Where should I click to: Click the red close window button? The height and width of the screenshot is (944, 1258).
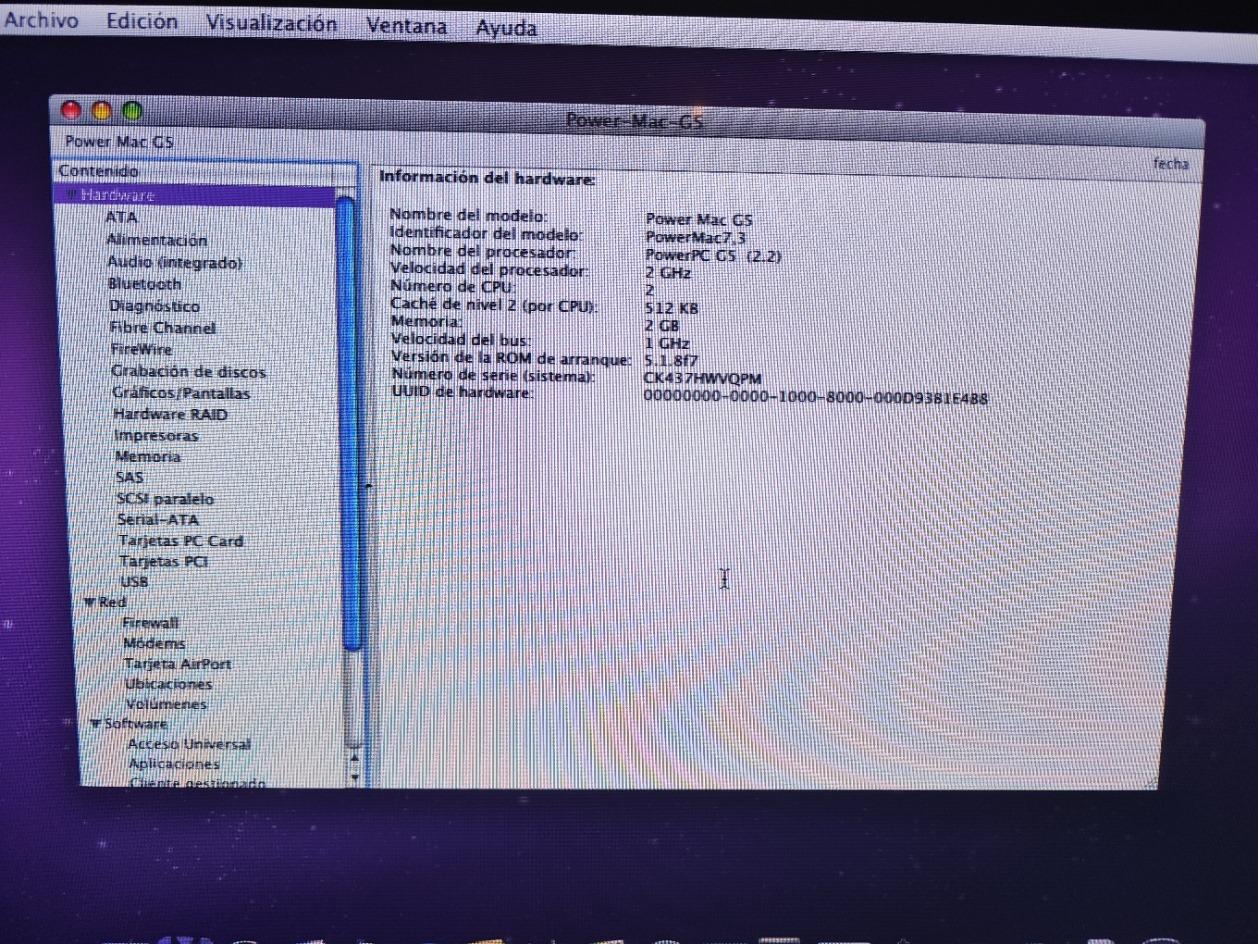(x=71, y=109)
